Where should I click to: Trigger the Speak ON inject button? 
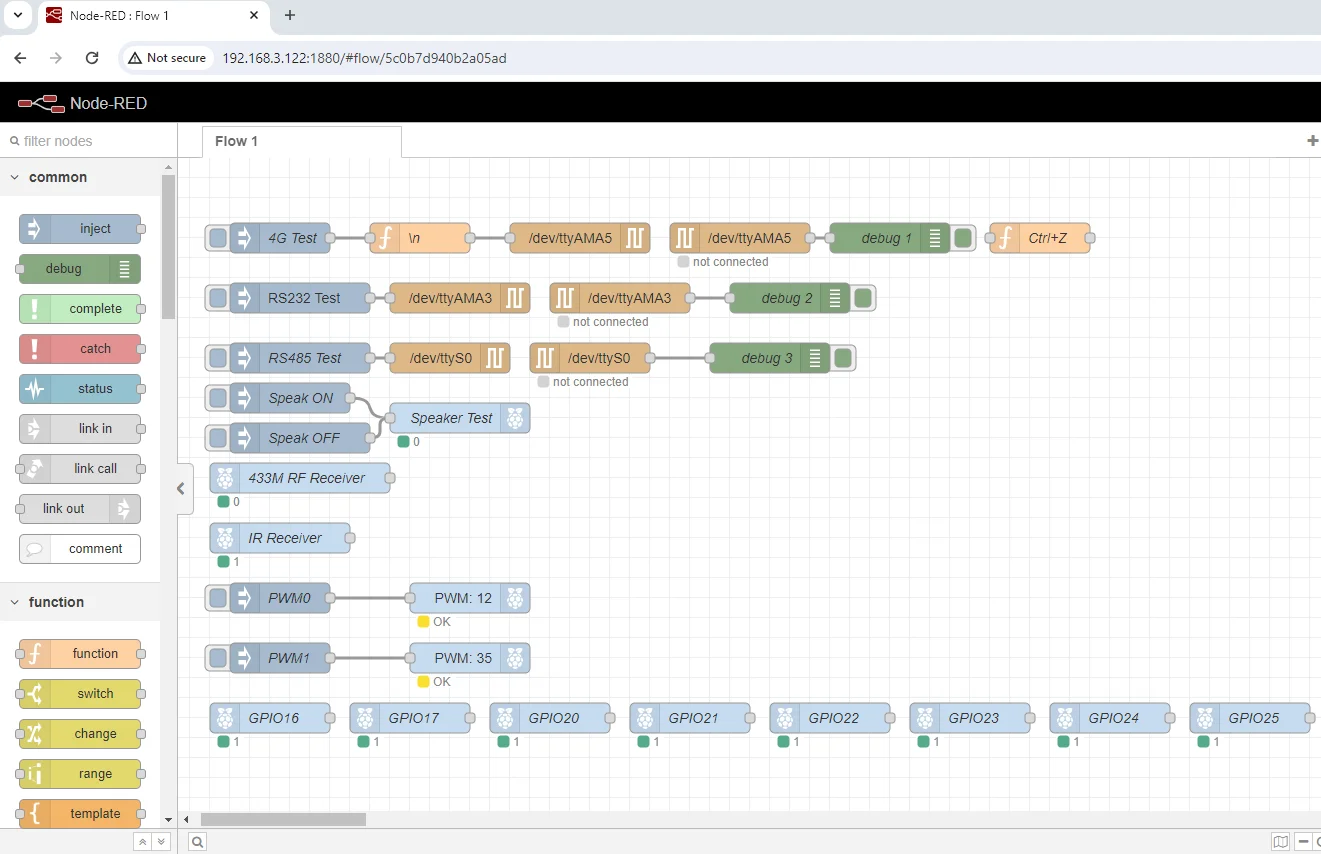(217, 398)
